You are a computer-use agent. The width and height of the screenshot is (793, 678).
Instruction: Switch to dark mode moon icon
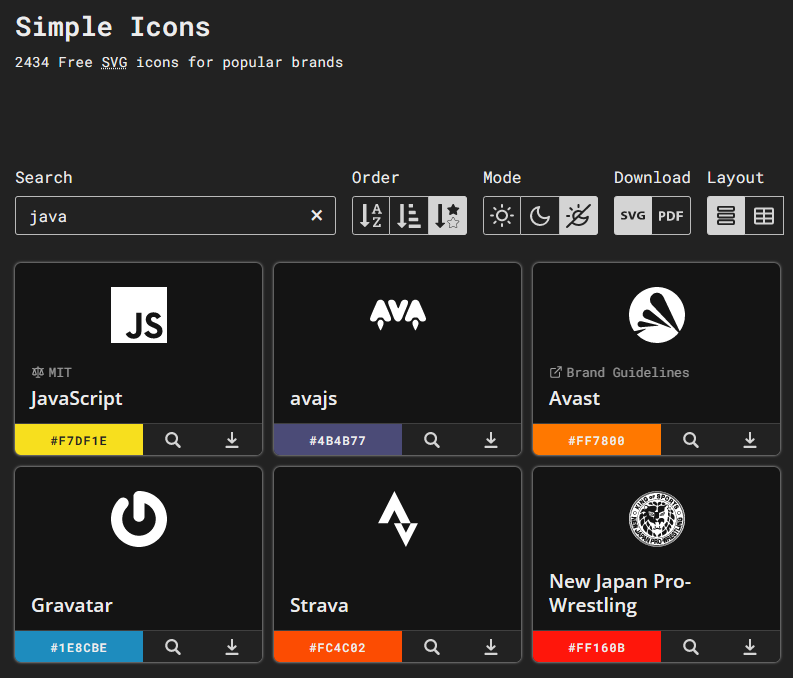(540, 216)
